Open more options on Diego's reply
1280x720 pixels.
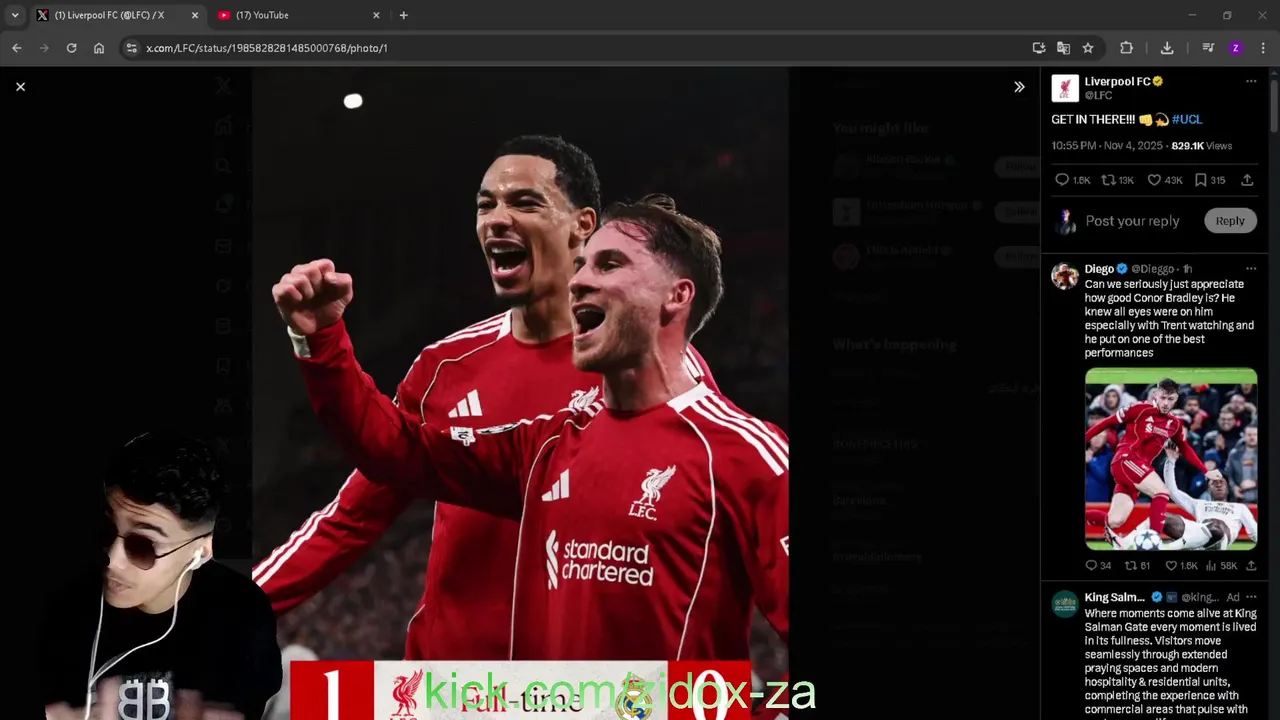pos(1251,269)
